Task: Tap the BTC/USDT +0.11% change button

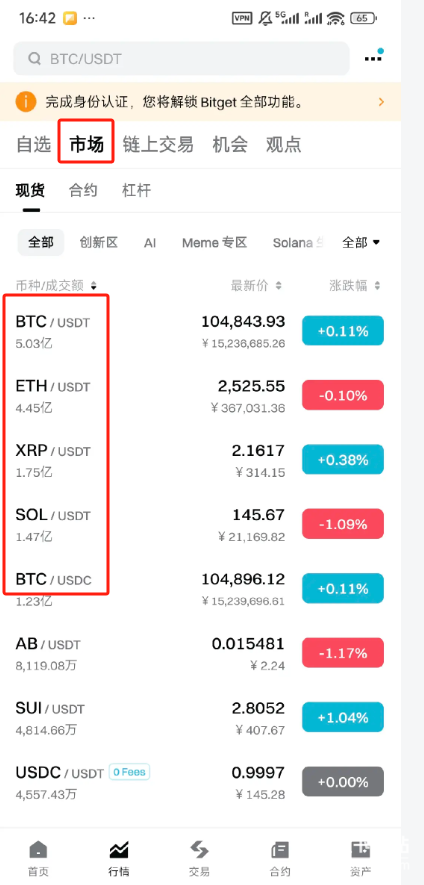Action: [x=343, y=331]
